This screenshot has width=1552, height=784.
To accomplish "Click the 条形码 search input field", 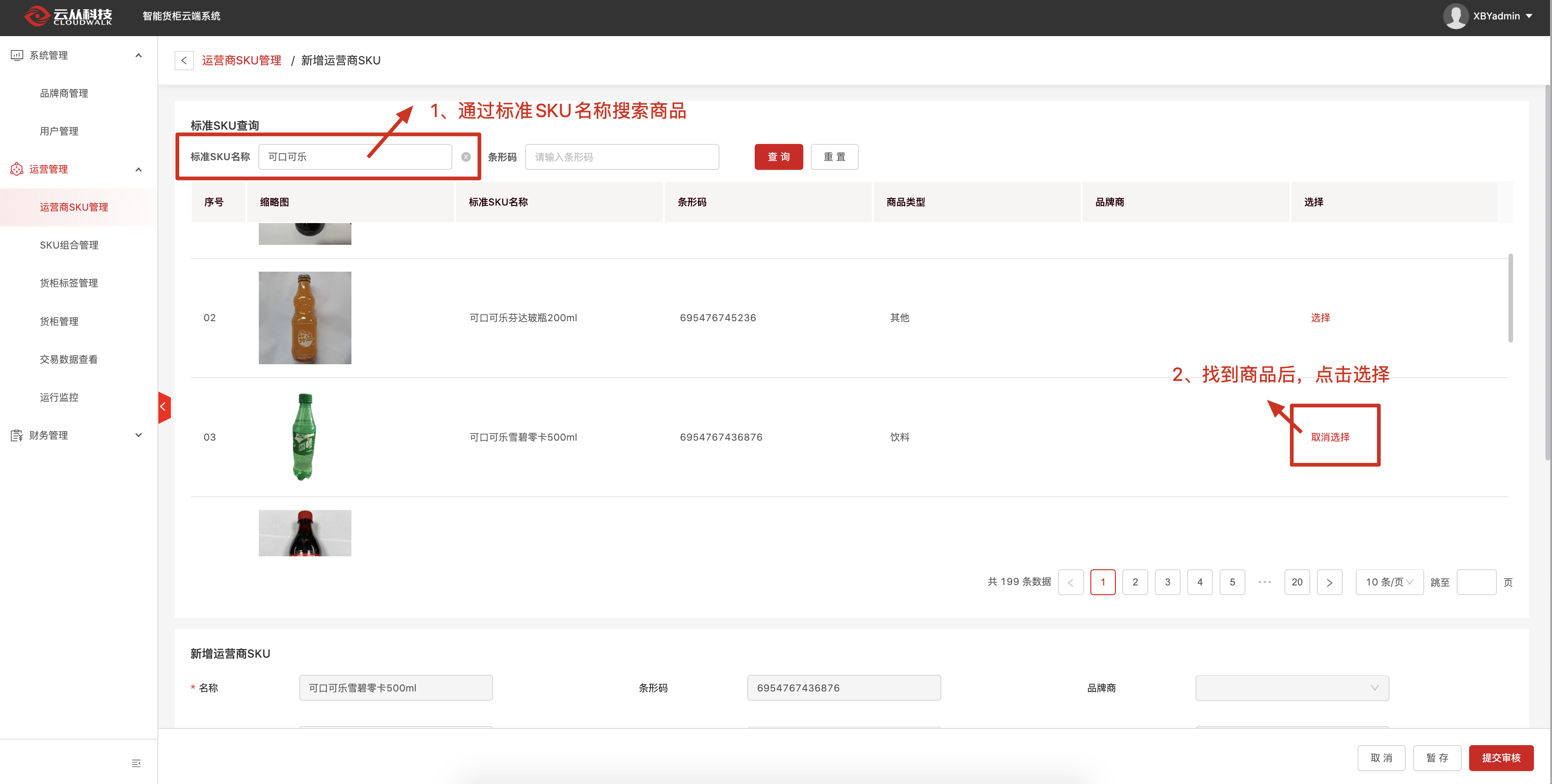I will pos(622,156).
